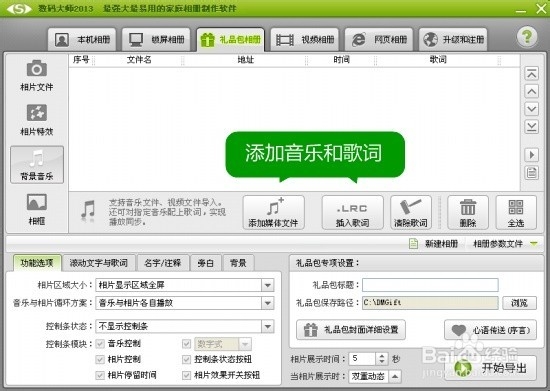
Task: Click the 浏览 browse button
Action: click(x=519, y=303)
